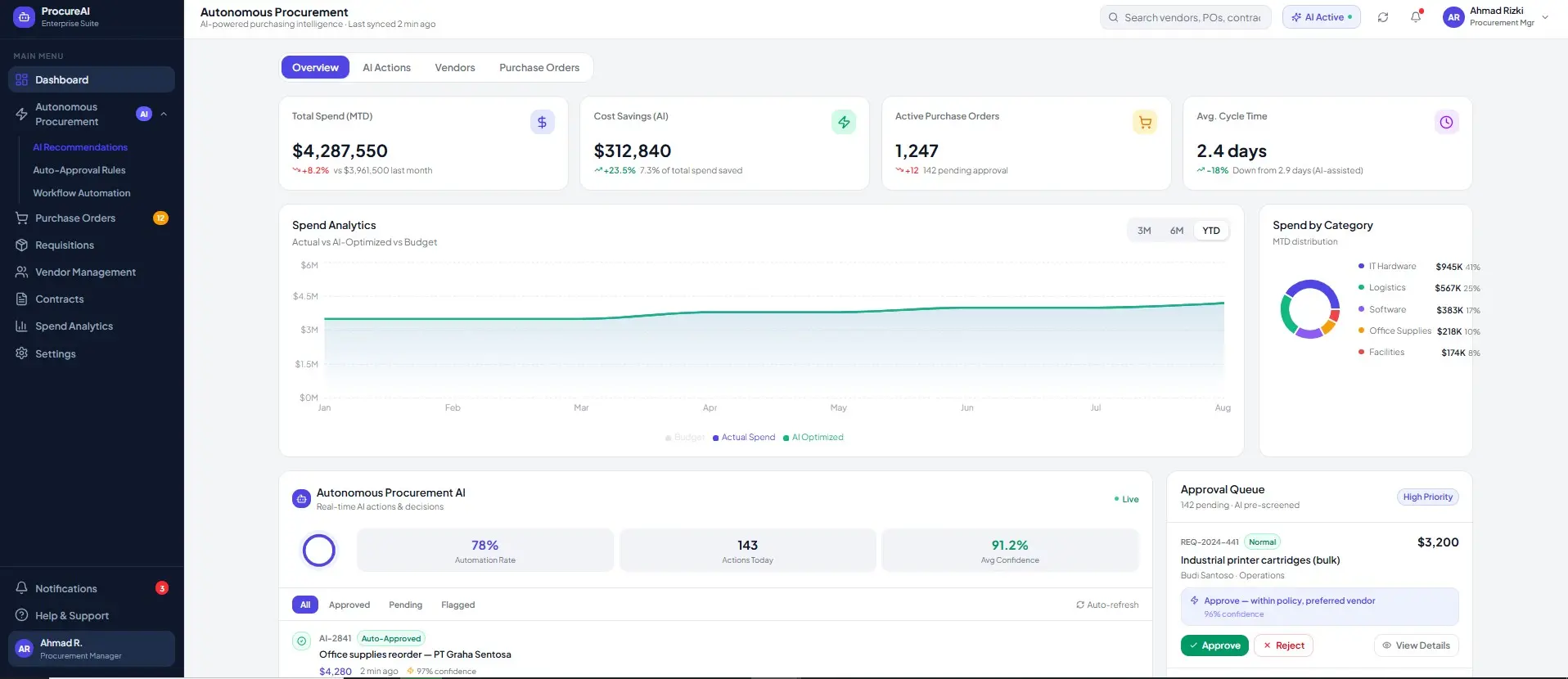Open Auto-Approval Rules in sidebar
This screenshot has width=1568, height=679.
point(79,170)
